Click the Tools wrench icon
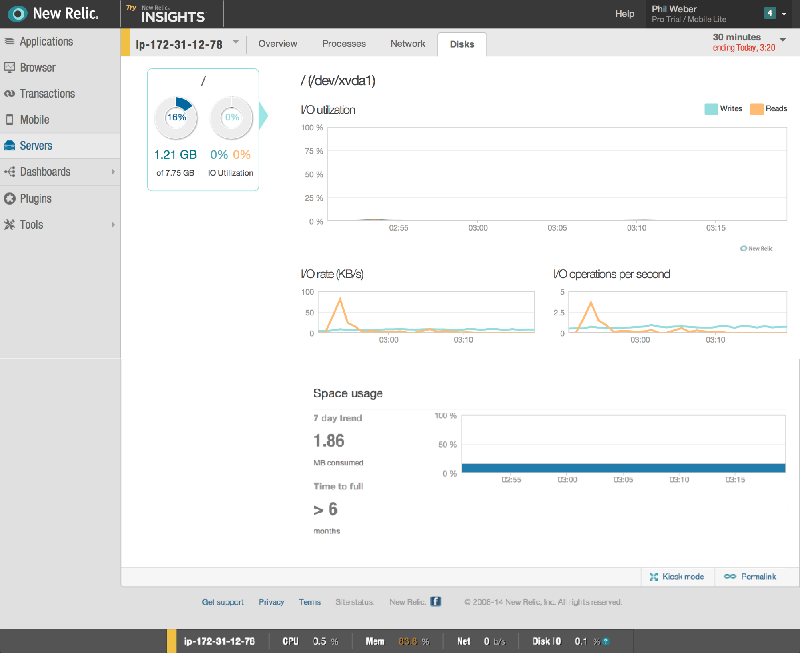The image size is (800, 654). [9, 224]
